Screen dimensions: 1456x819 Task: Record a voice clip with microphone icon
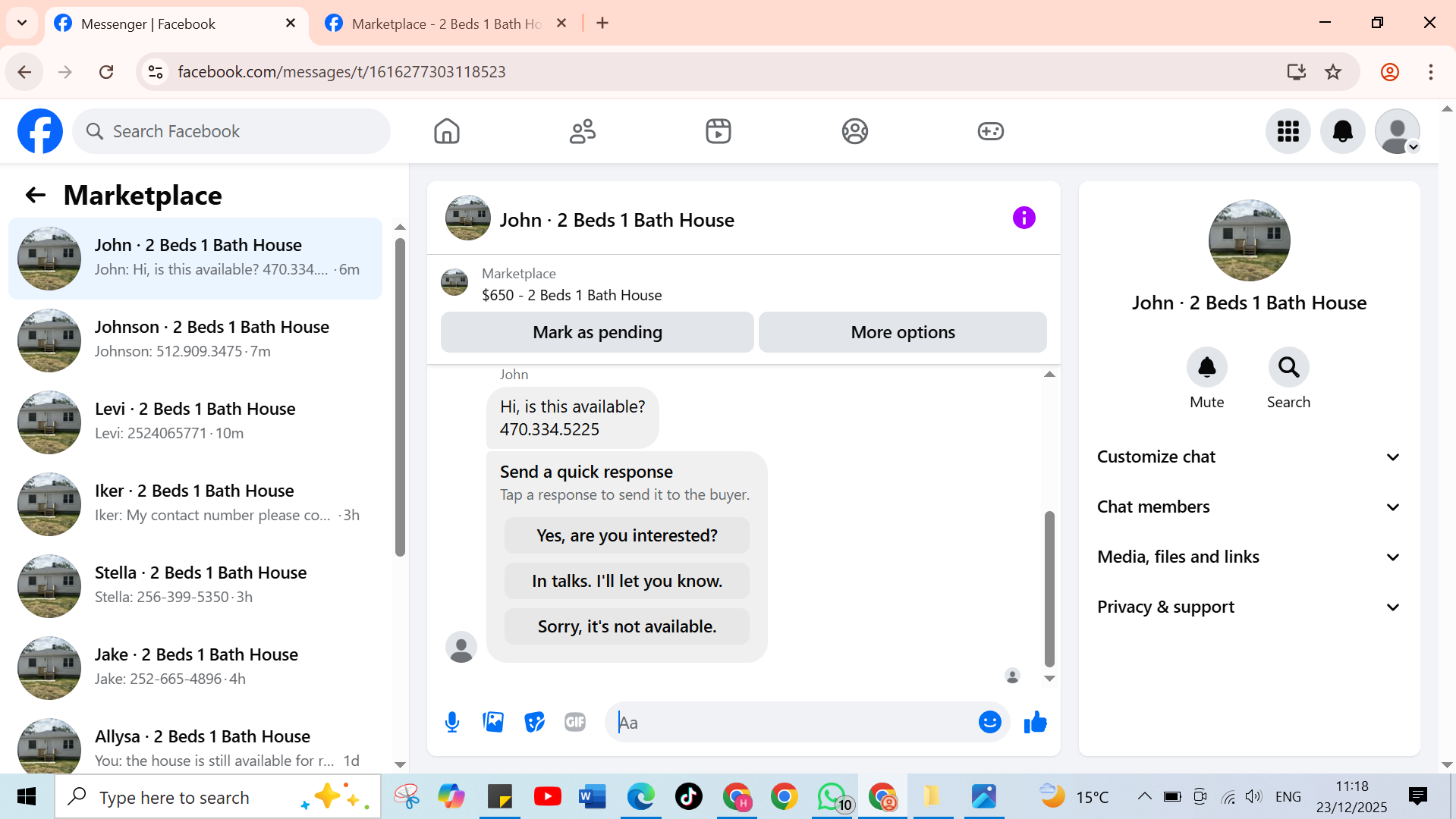pyautogui.click(x=452, y=722)
